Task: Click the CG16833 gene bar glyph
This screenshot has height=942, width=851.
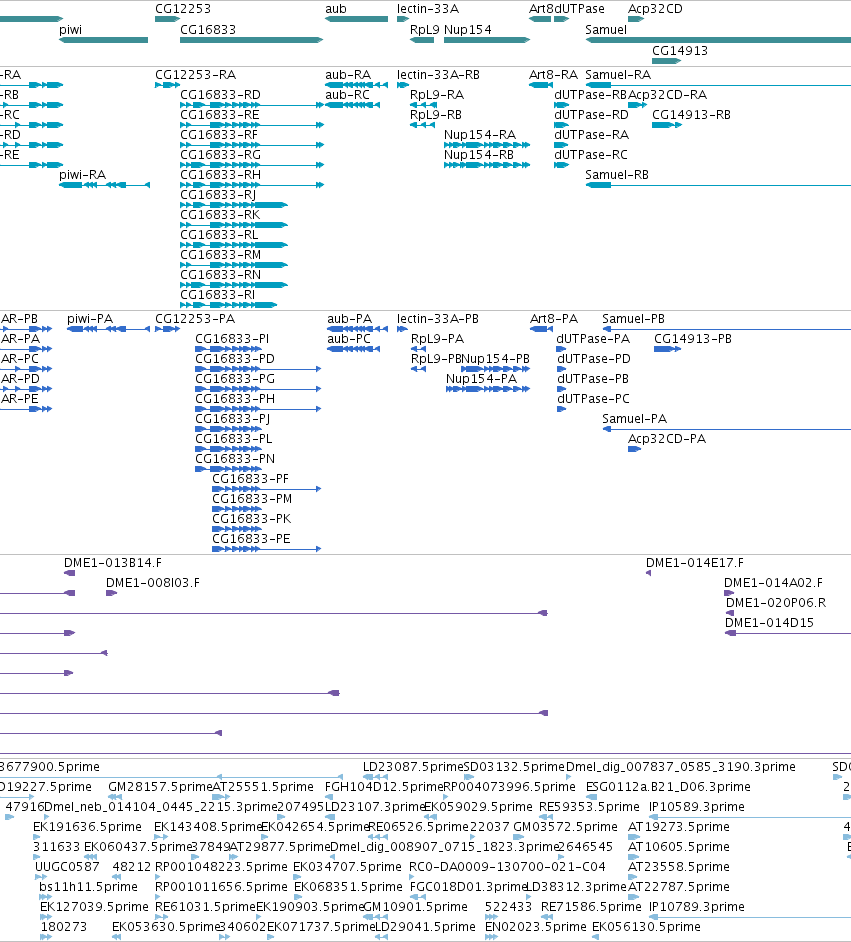Action: [x=252, y=40]
